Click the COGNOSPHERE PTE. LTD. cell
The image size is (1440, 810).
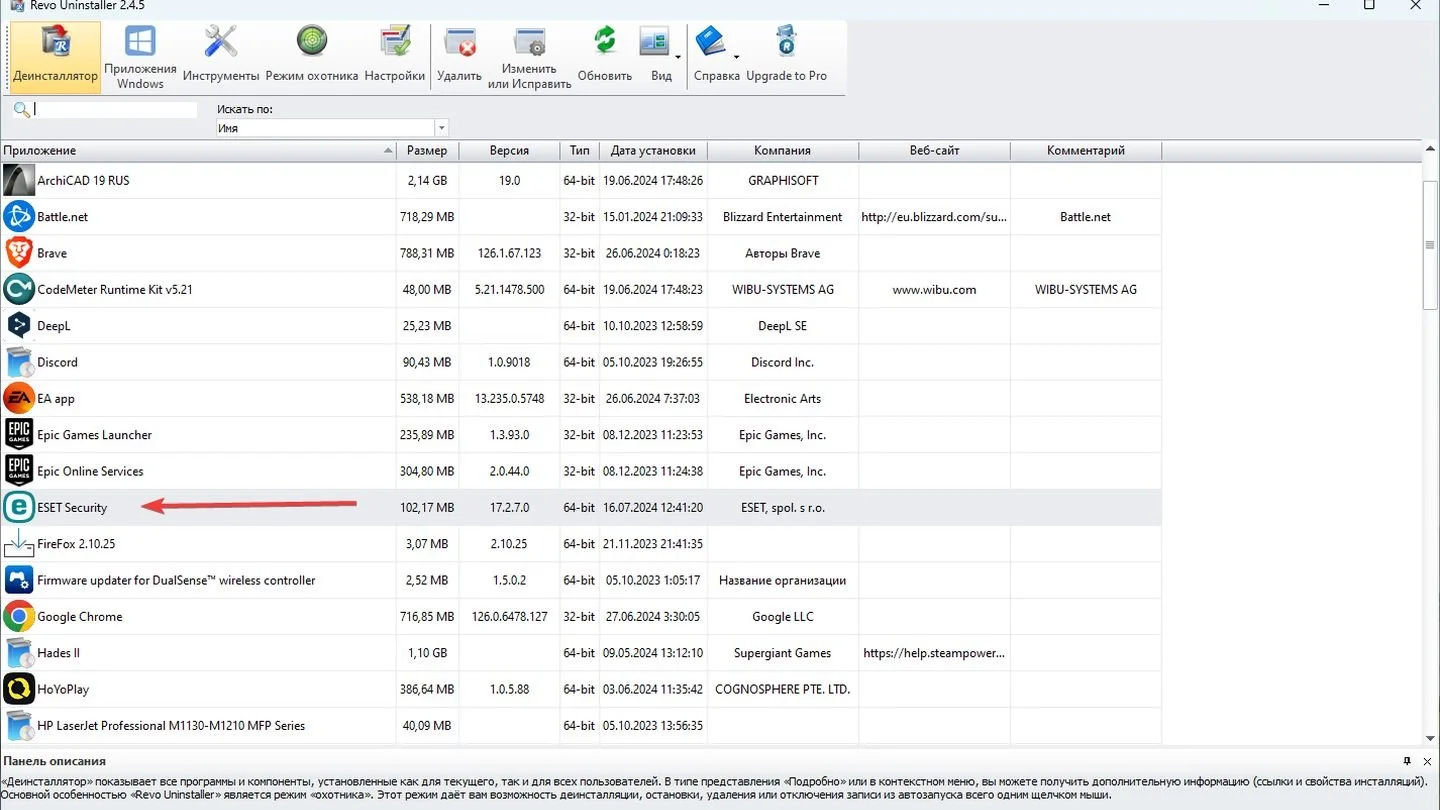click(783, 689)
